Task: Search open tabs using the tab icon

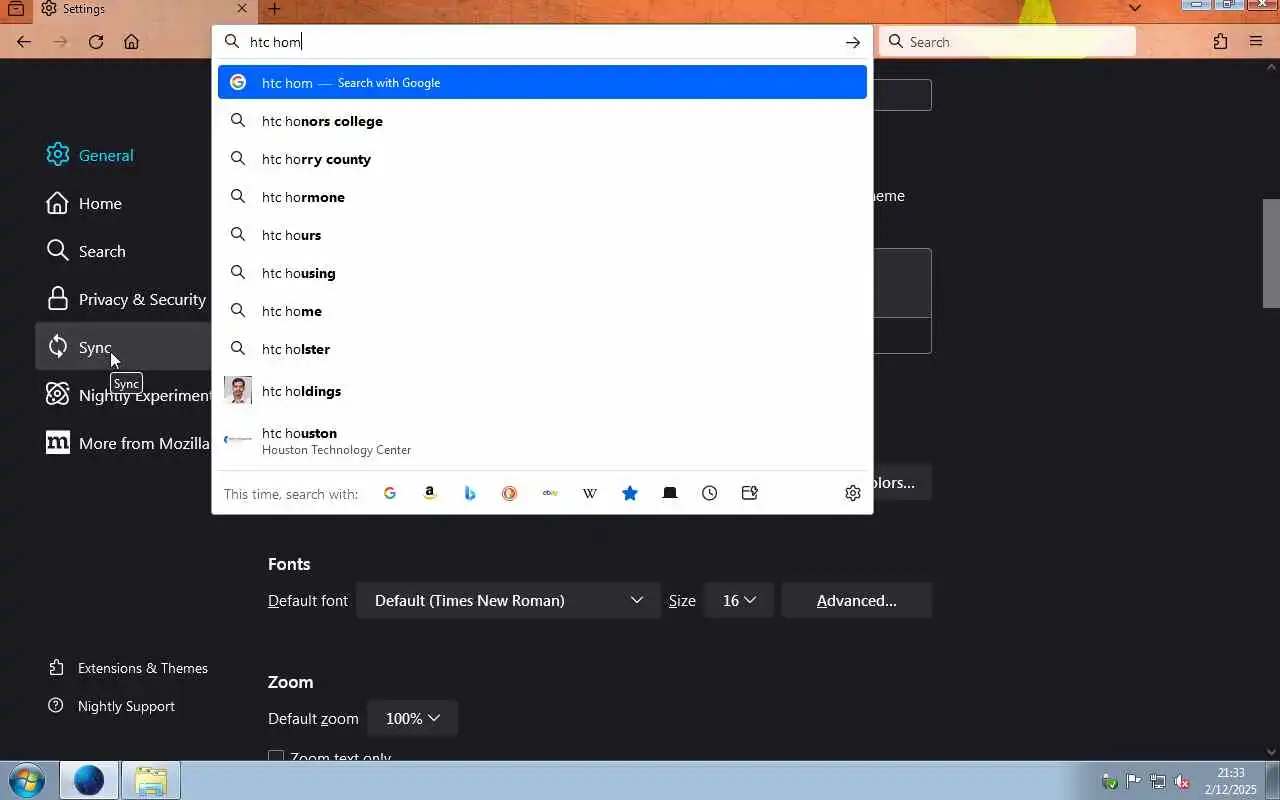Action: (x=670, y=493)
